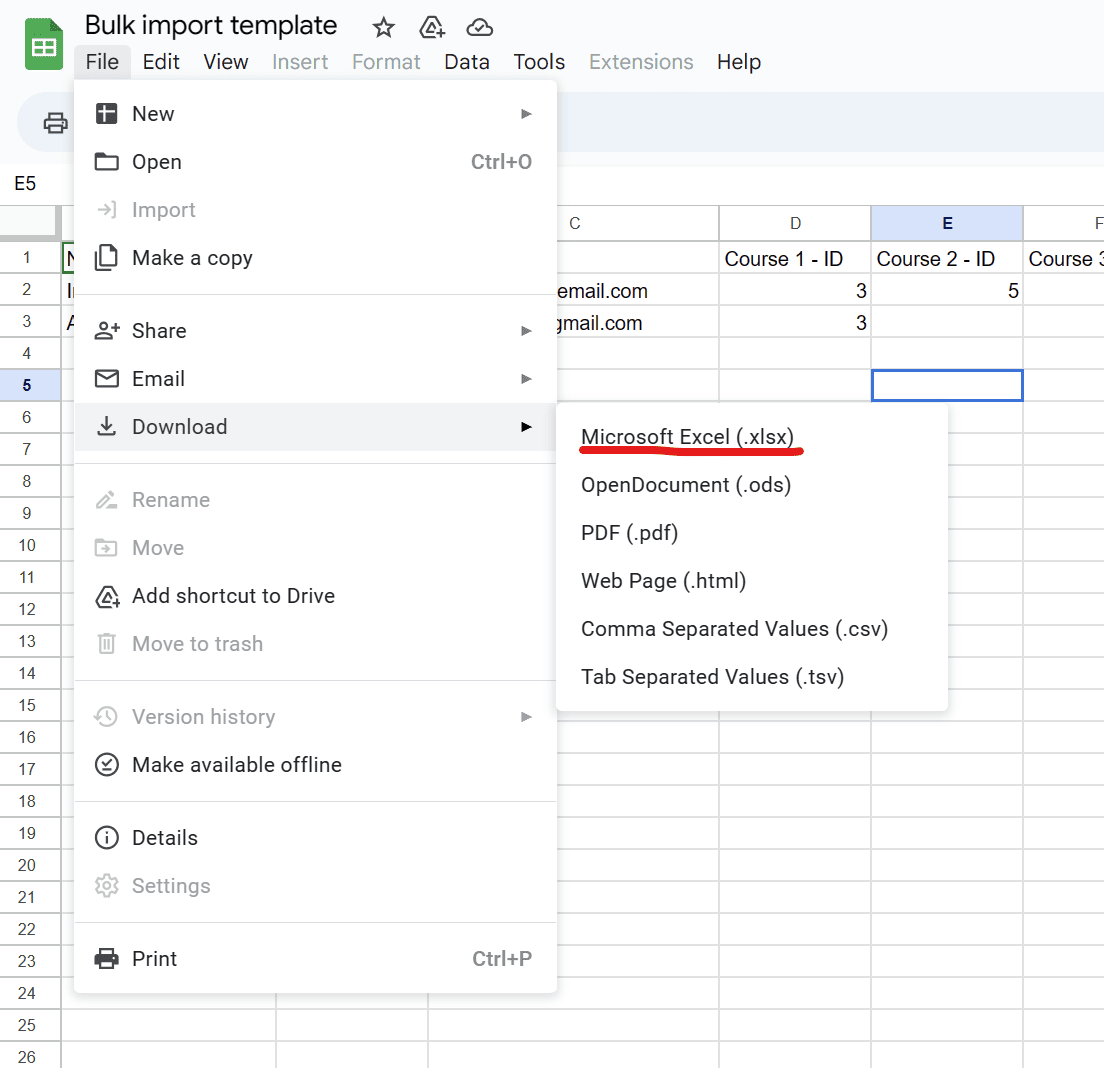Click the Google Sheets home logo
This screenshot has height=1068, width=1104.
tap(44, 44)
